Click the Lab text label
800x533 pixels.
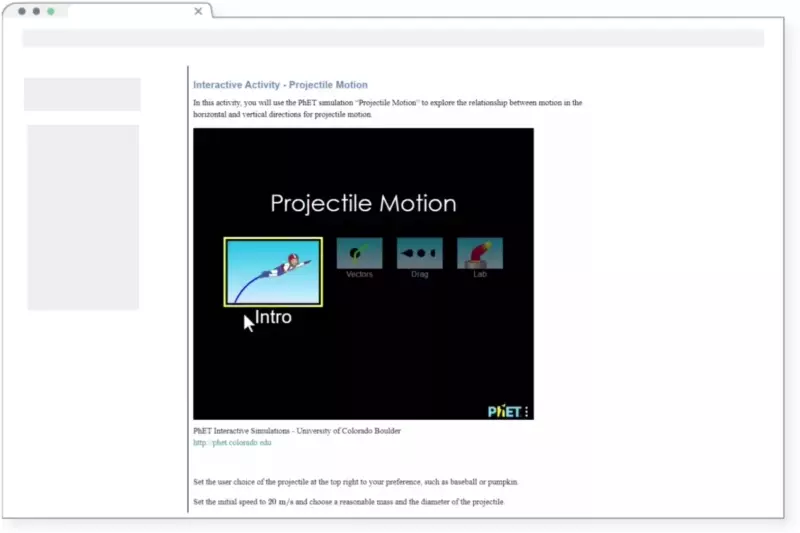[x=480, y=274]
